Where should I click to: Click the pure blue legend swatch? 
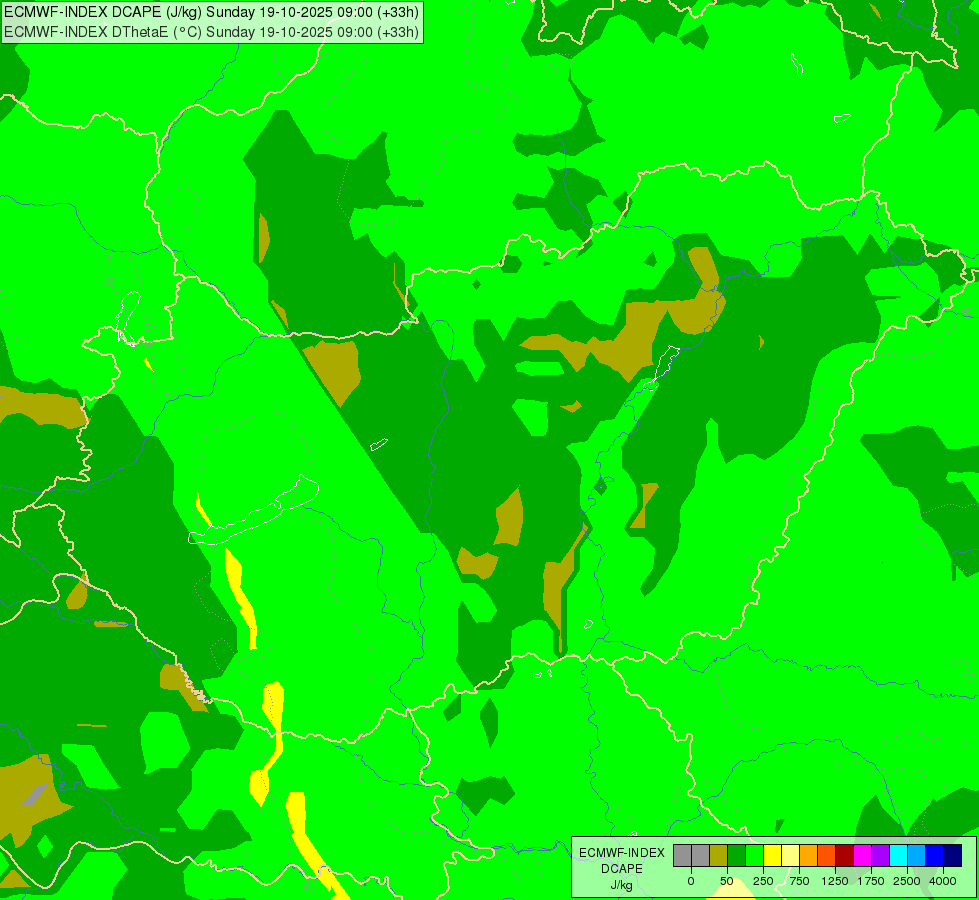pos(935,855)
